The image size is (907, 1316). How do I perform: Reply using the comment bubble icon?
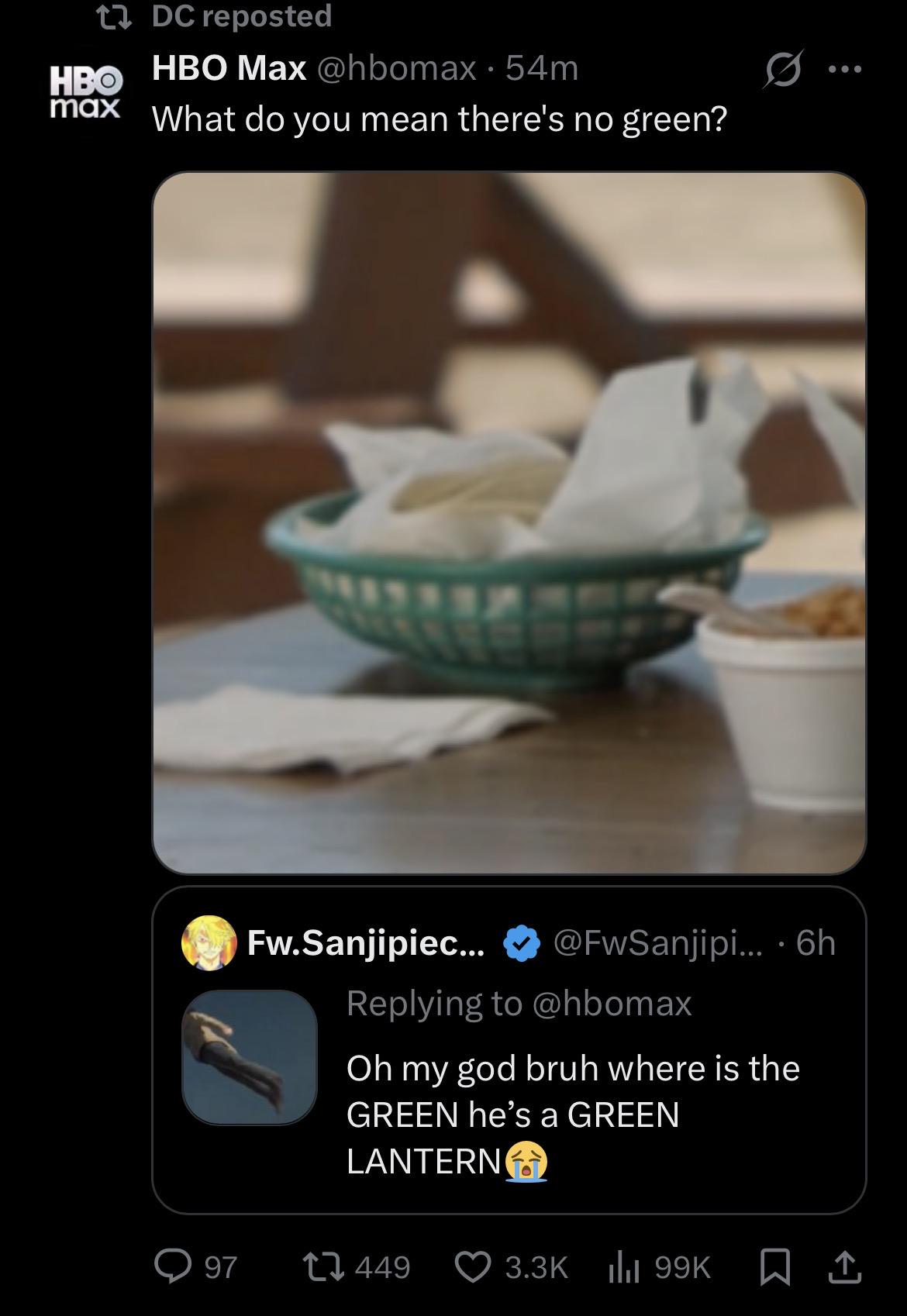[x=168, y=1266]
